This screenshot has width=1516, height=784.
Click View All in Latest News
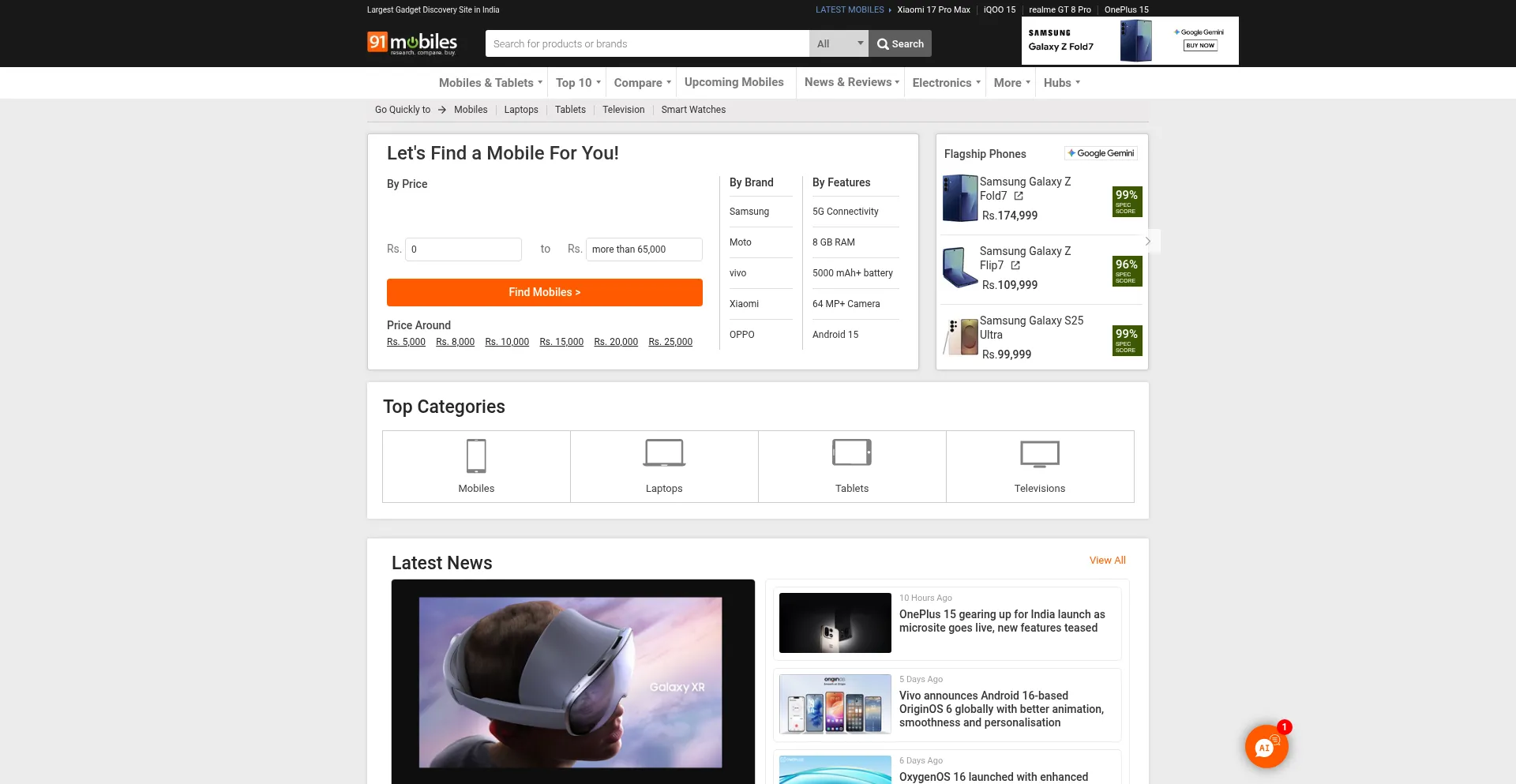click(1108, 561)
